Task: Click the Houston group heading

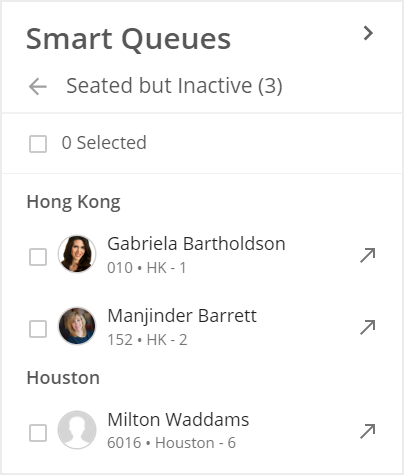Action: [x=63, y=378]
